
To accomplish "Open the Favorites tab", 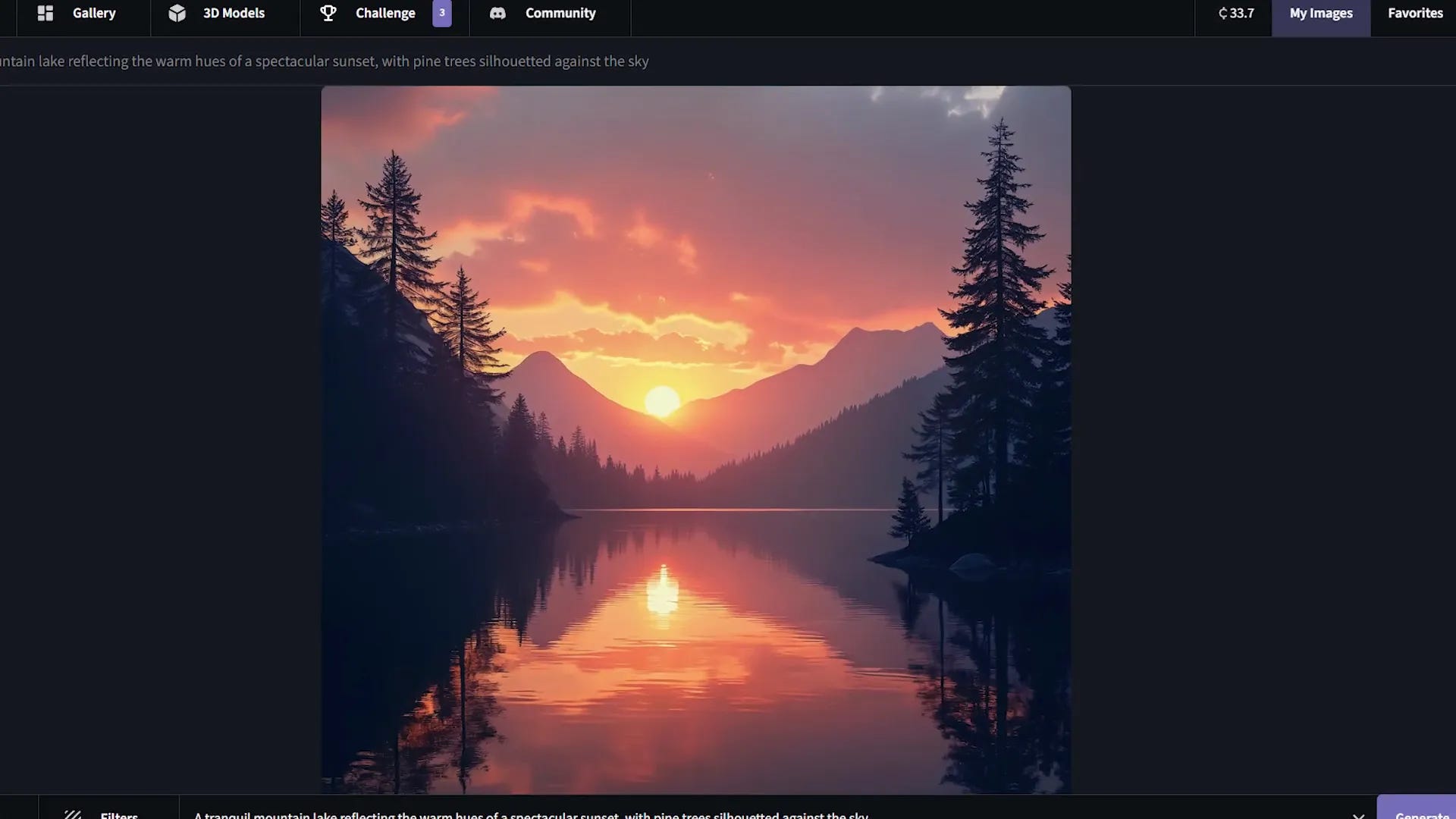I will [1414, 13].
